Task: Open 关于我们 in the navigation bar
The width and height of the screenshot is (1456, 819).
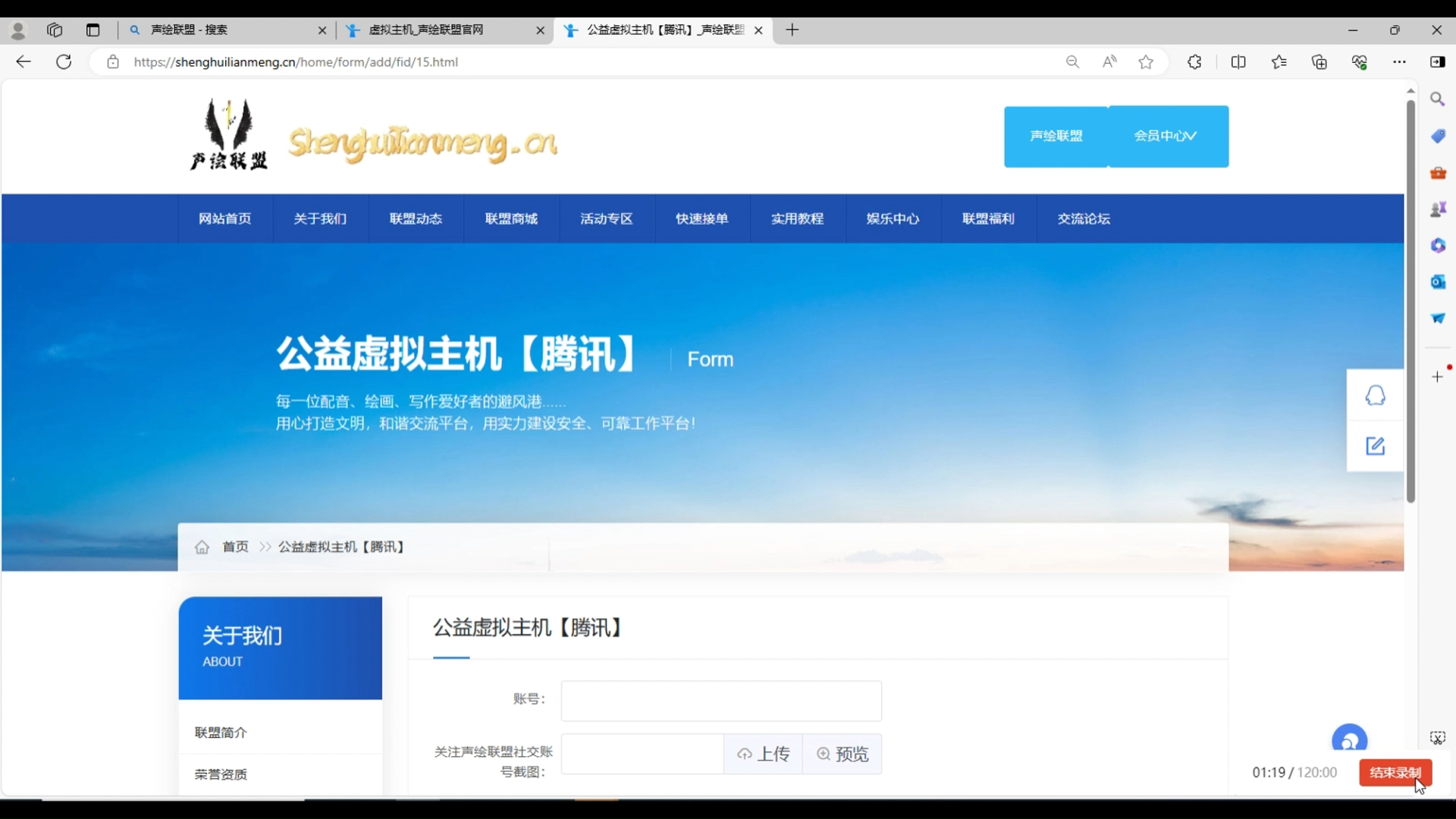Action: pos(321,218)
